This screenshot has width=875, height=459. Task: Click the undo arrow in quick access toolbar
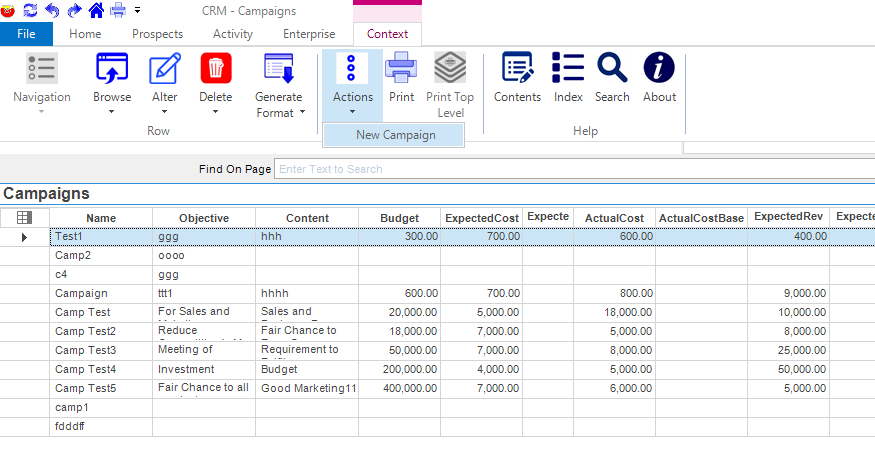[x=52, y=10]
